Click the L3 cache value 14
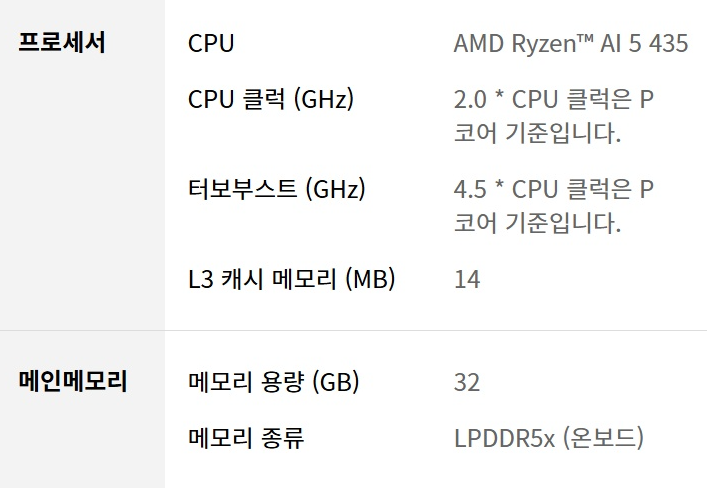707x488 pixels. pyautogui.click(x=467, y=279)
